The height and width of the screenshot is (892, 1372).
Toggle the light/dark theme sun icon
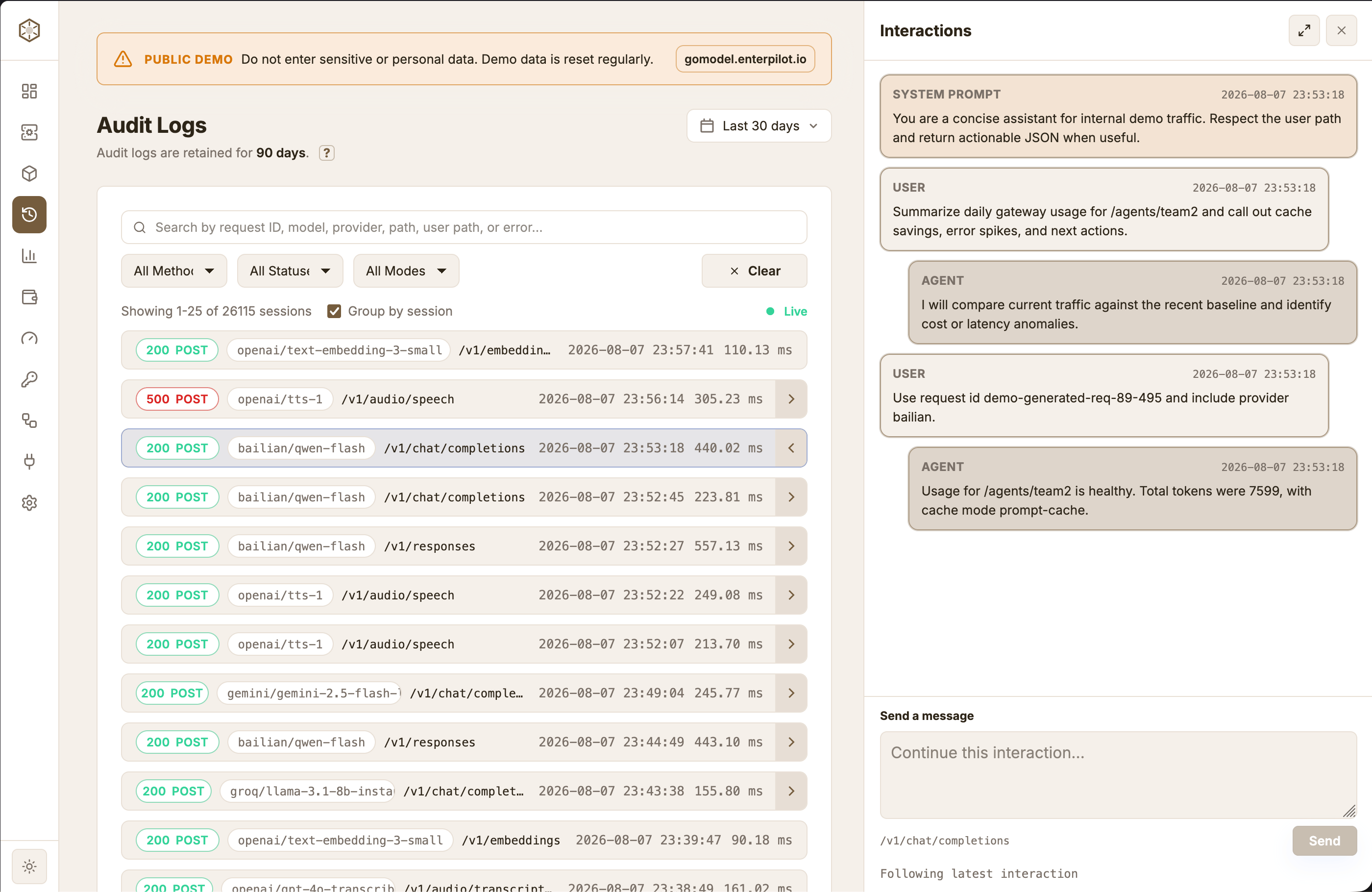tap(29, 866)
